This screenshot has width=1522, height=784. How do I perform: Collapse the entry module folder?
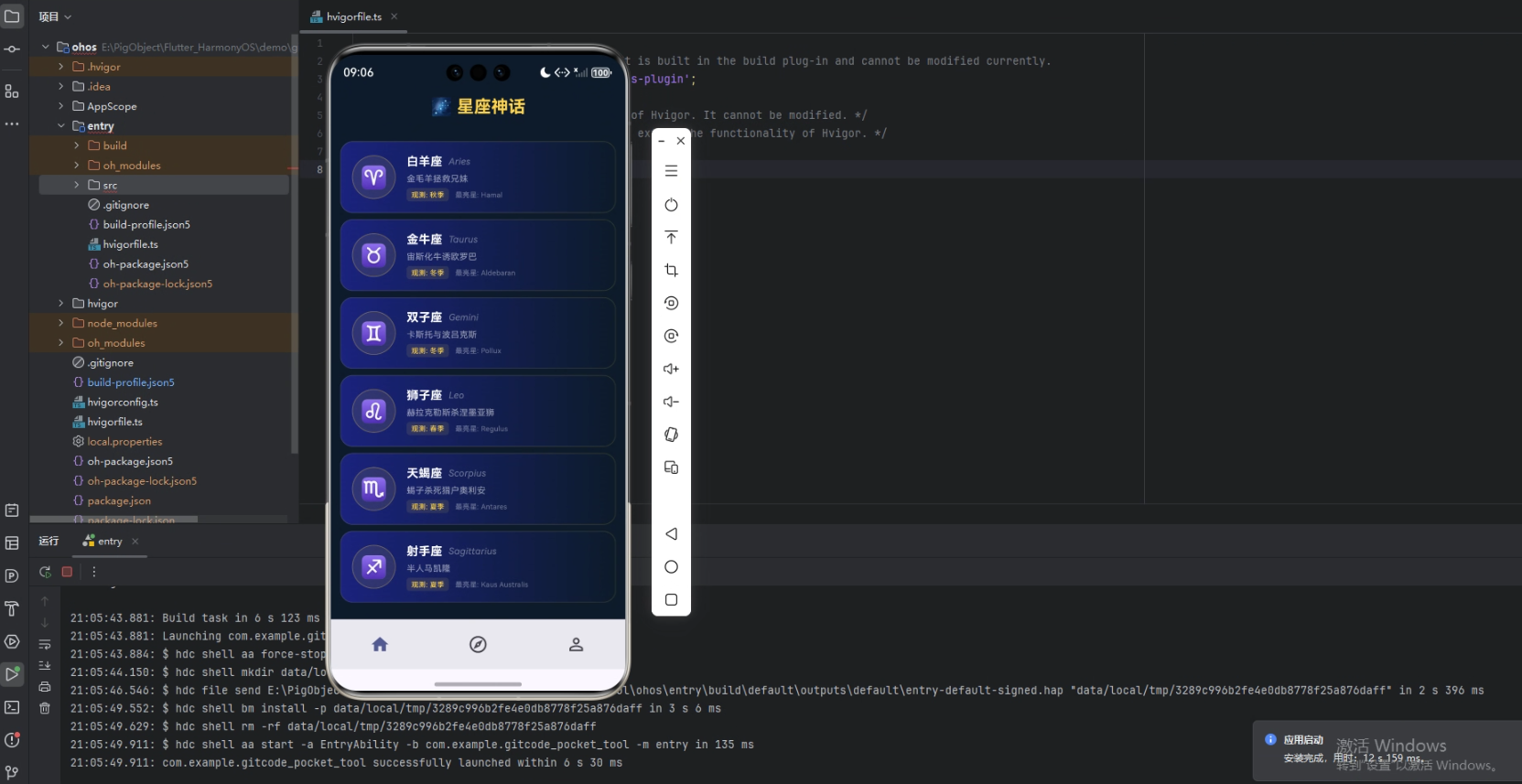pos(61,125)
